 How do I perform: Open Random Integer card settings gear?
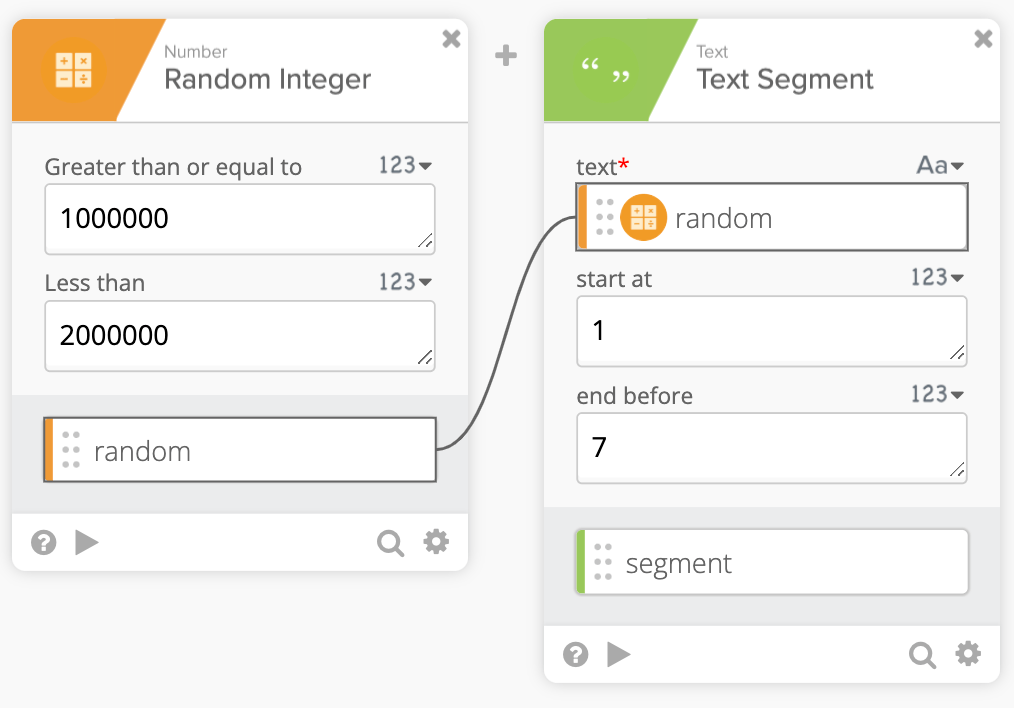click(x=436, y=542)
